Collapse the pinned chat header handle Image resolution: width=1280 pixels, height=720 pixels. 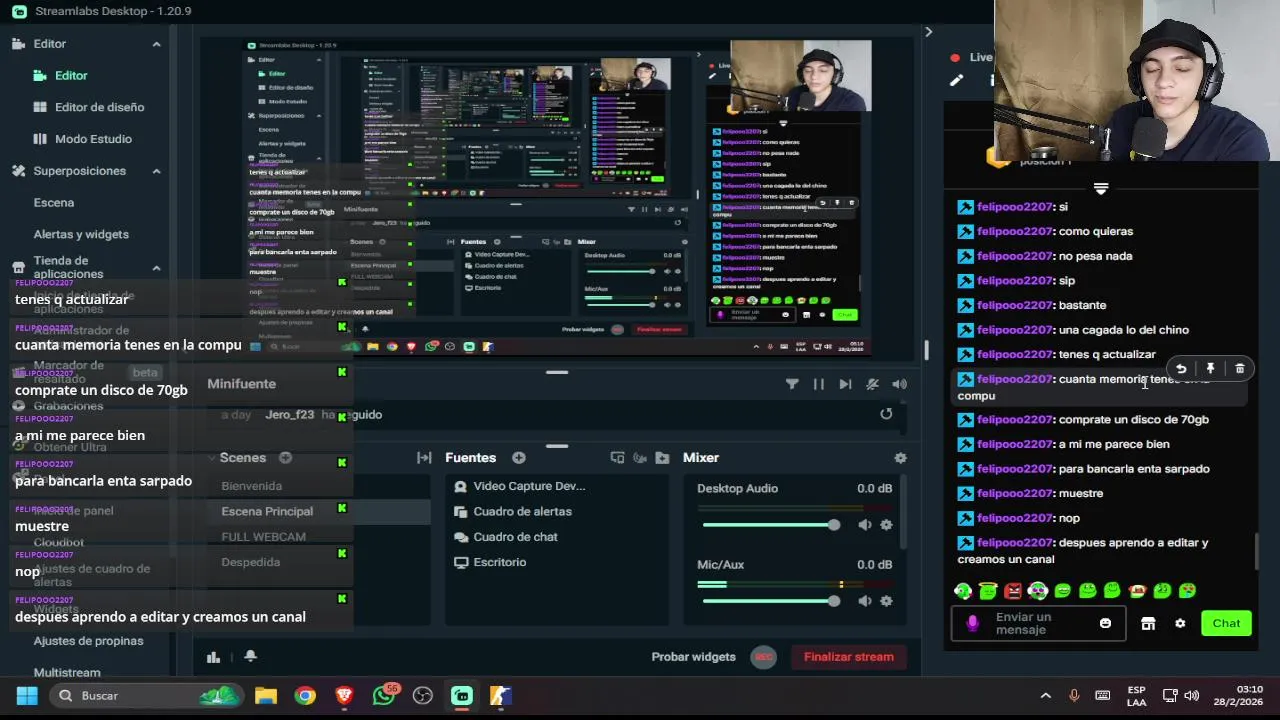pyautogui.click(x=1101, y=188)
